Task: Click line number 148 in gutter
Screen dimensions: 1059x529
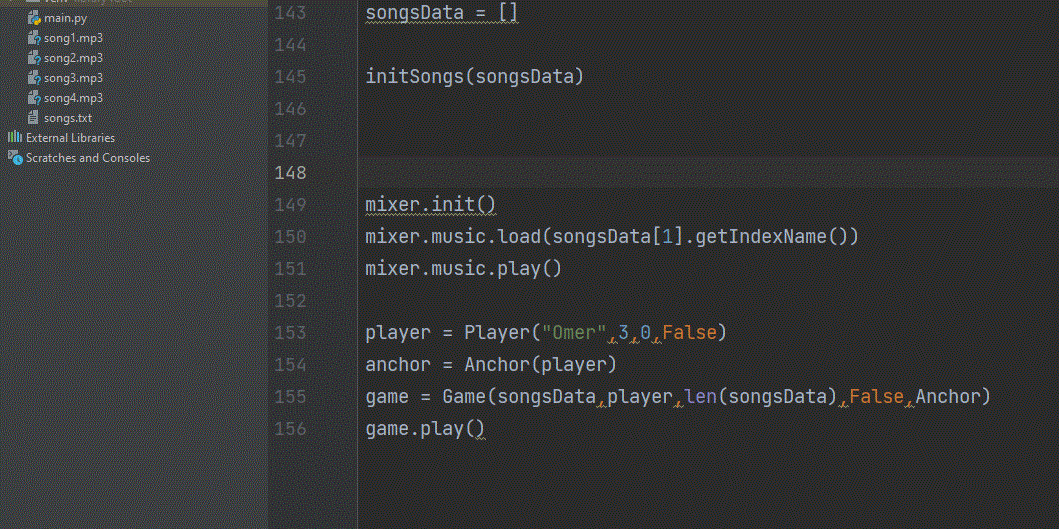Action: click(290, 173)
